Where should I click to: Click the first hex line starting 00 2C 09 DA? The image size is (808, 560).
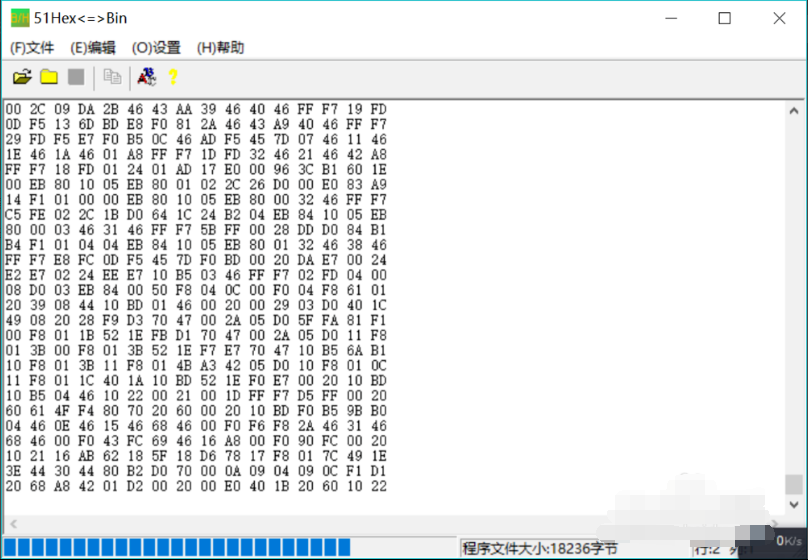point(196,109)
